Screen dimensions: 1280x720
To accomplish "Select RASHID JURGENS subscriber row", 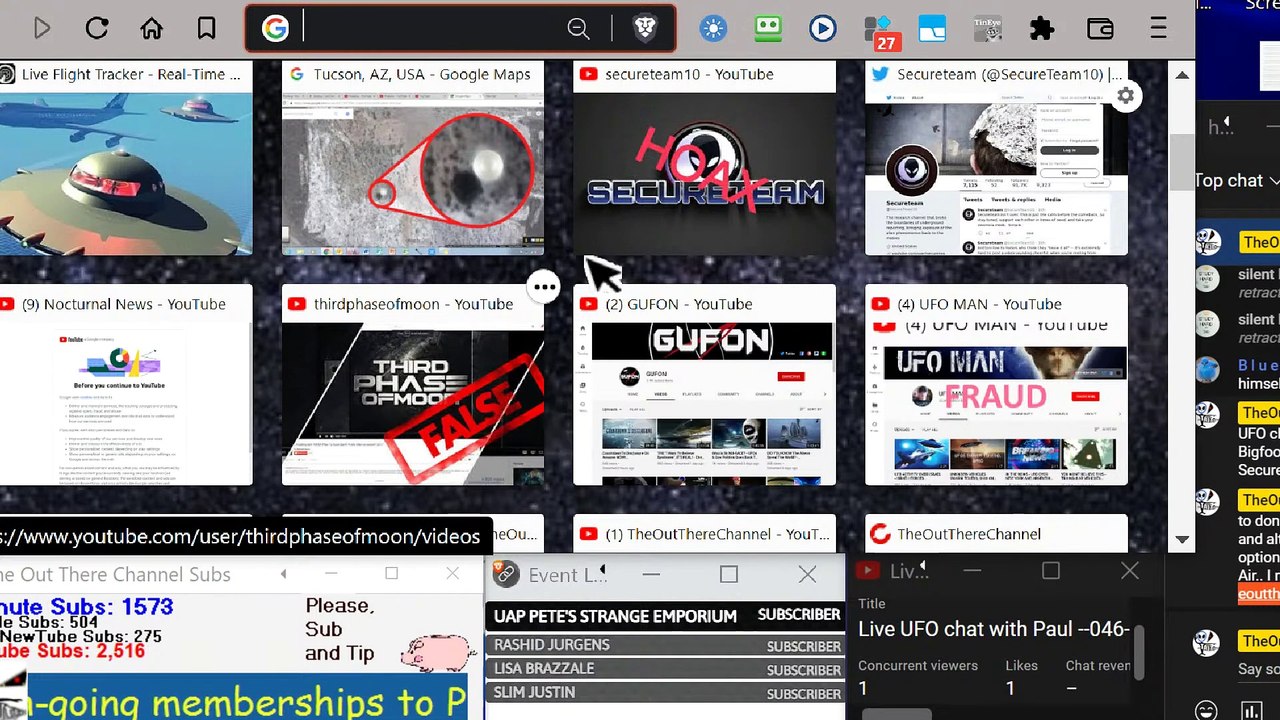I will pyautogui.click(x=666, y=645).
